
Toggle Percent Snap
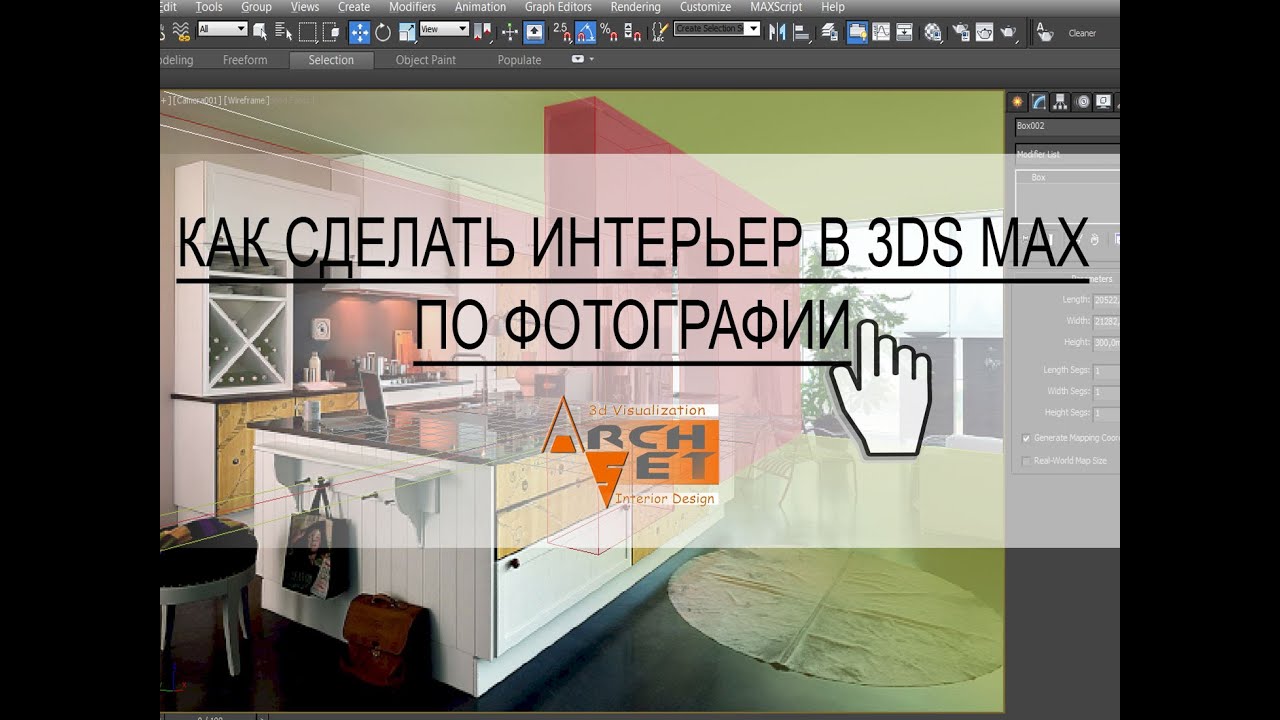pos(609,32)
